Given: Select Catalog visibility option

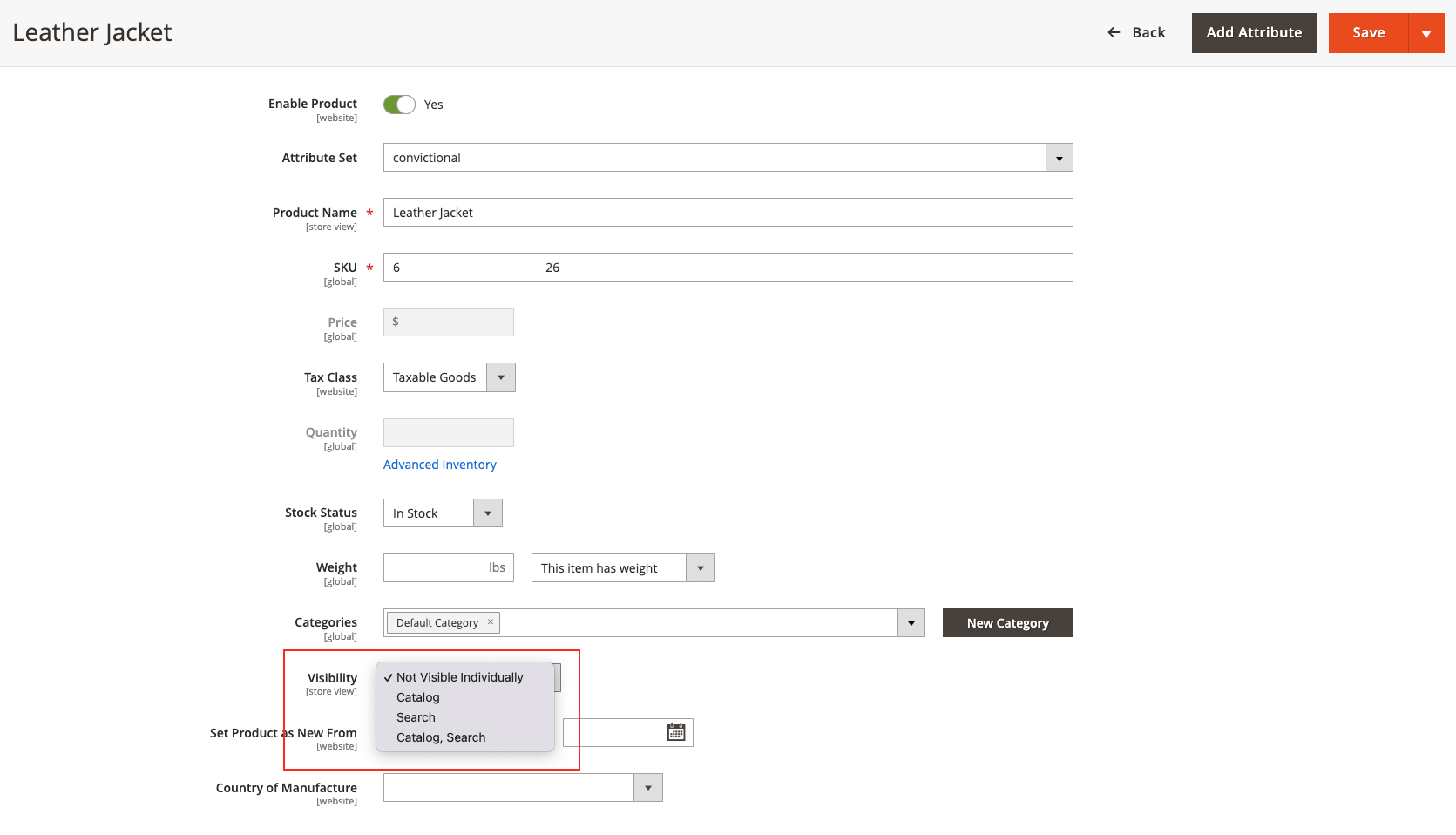Looking at the screenshot, I should (x=418, y=697).
